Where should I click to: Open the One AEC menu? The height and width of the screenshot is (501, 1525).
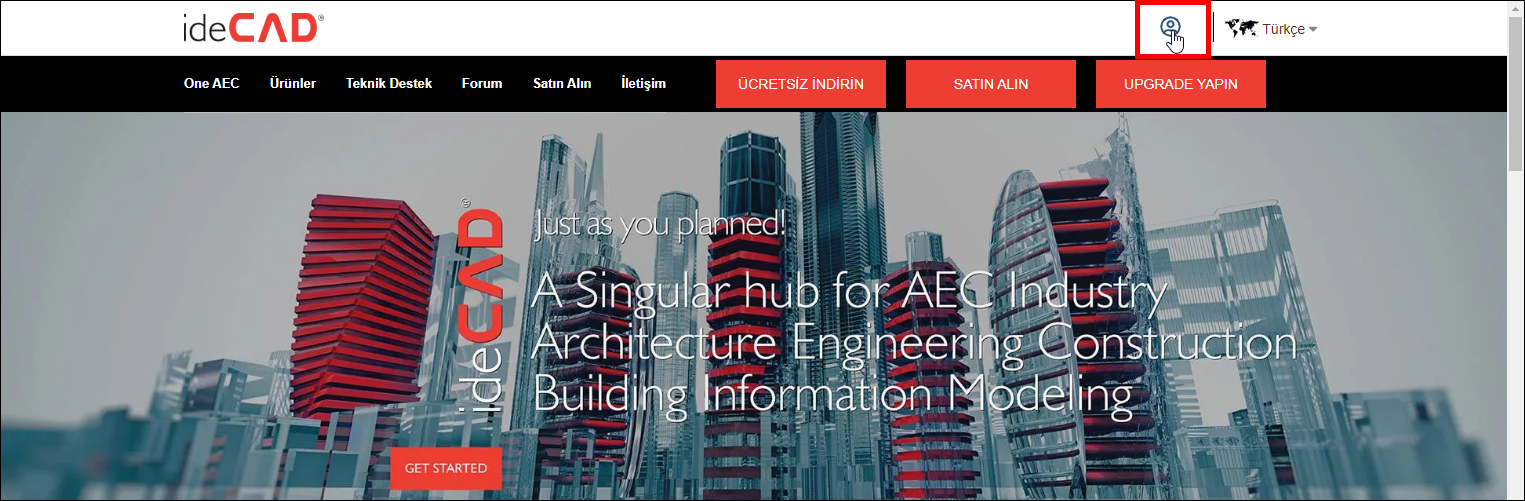212,83
